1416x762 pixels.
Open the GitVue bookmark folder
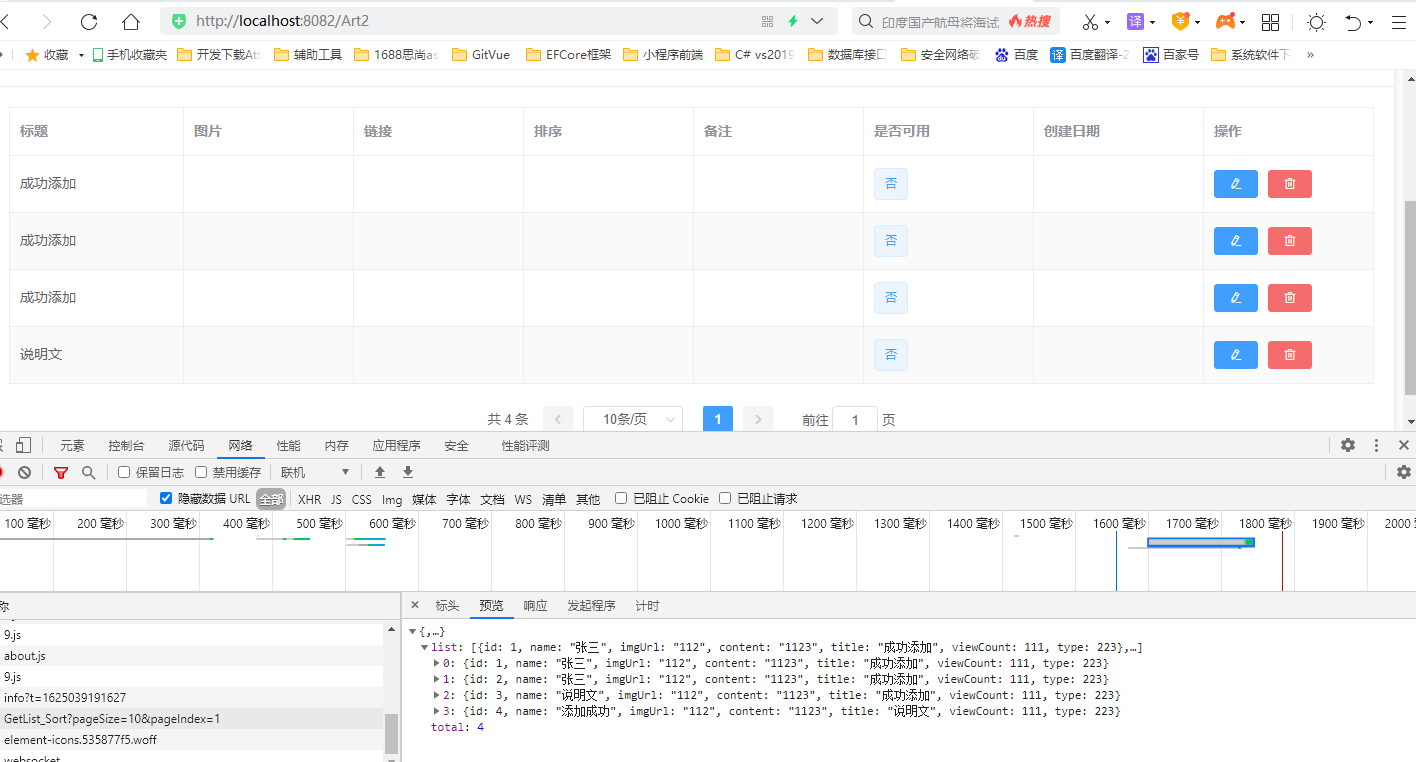[481, 55]
